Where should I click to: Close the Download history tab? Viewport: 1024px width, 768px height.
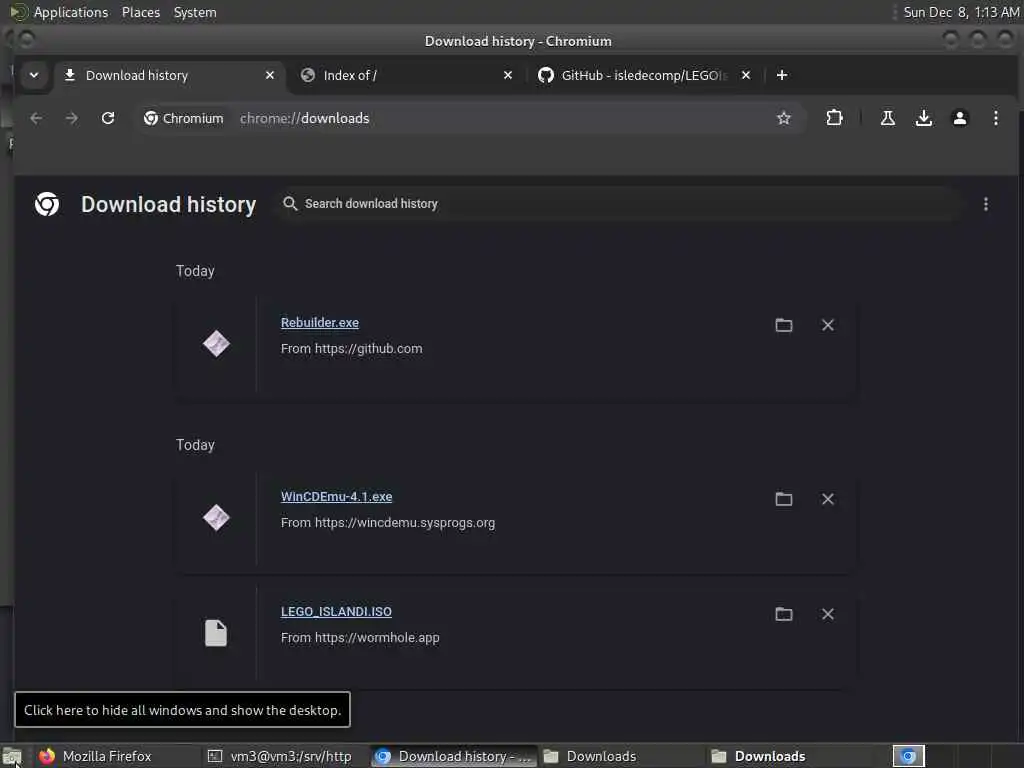270,75
